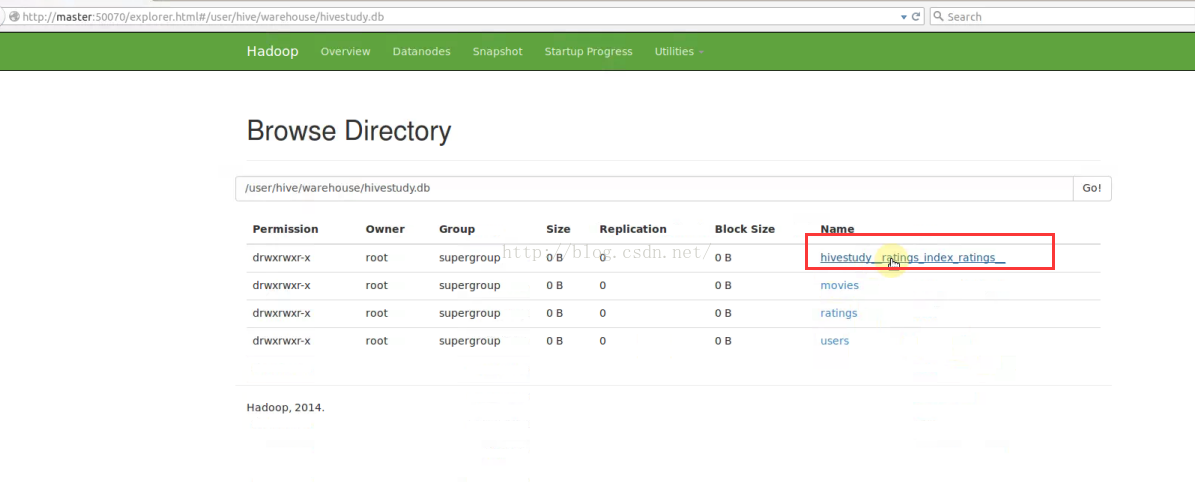Click owner root in users row
The width and height of the screenshot is (1195, 482).
[x=376, y=340]
